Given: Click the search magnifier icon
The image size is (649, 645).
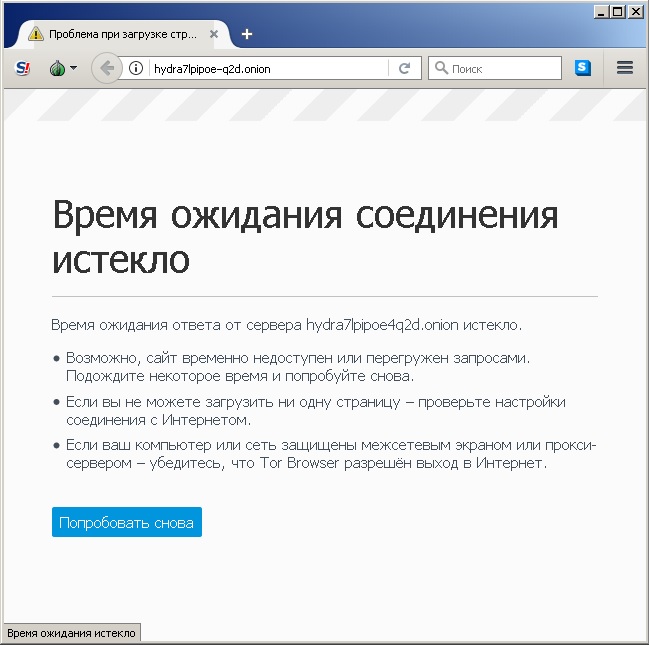Looking at the screenshot, I should pos(440,69).
